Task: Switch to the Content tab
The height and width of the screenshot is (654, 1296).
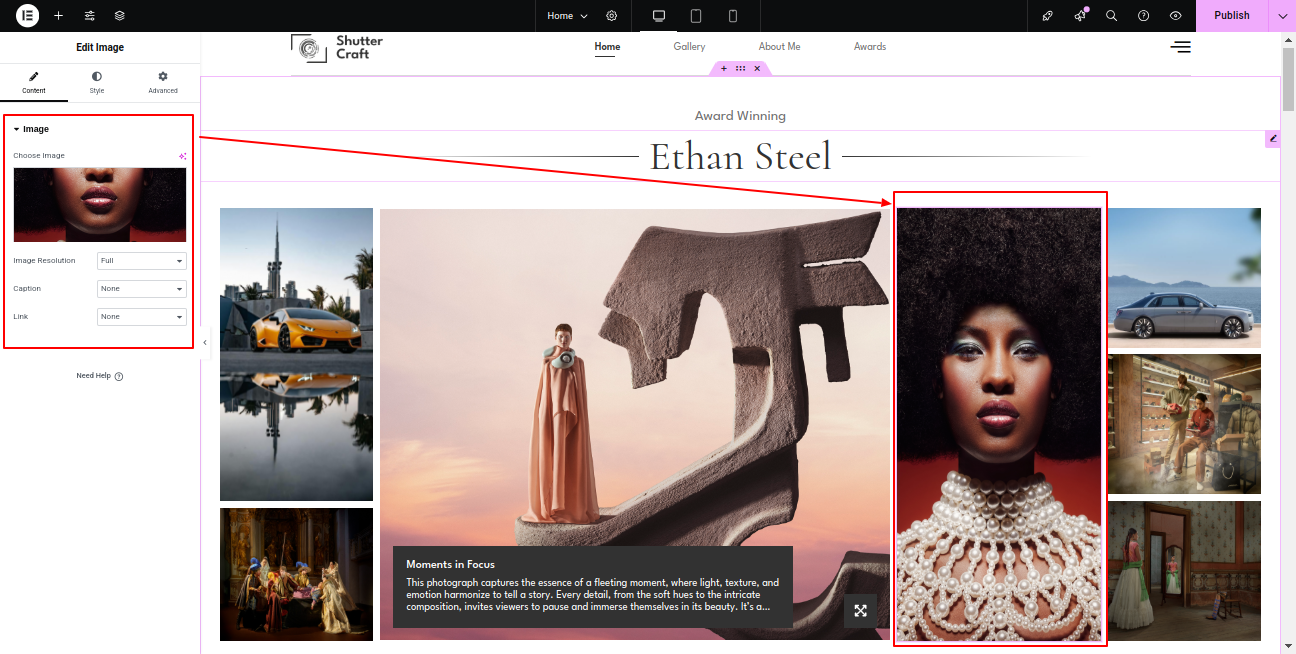Action: [x=34, y=82]
